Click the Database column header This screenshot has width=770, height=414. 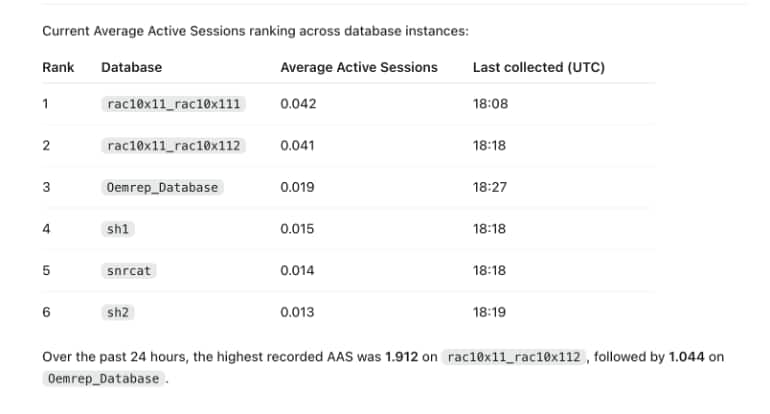(132, 67)
